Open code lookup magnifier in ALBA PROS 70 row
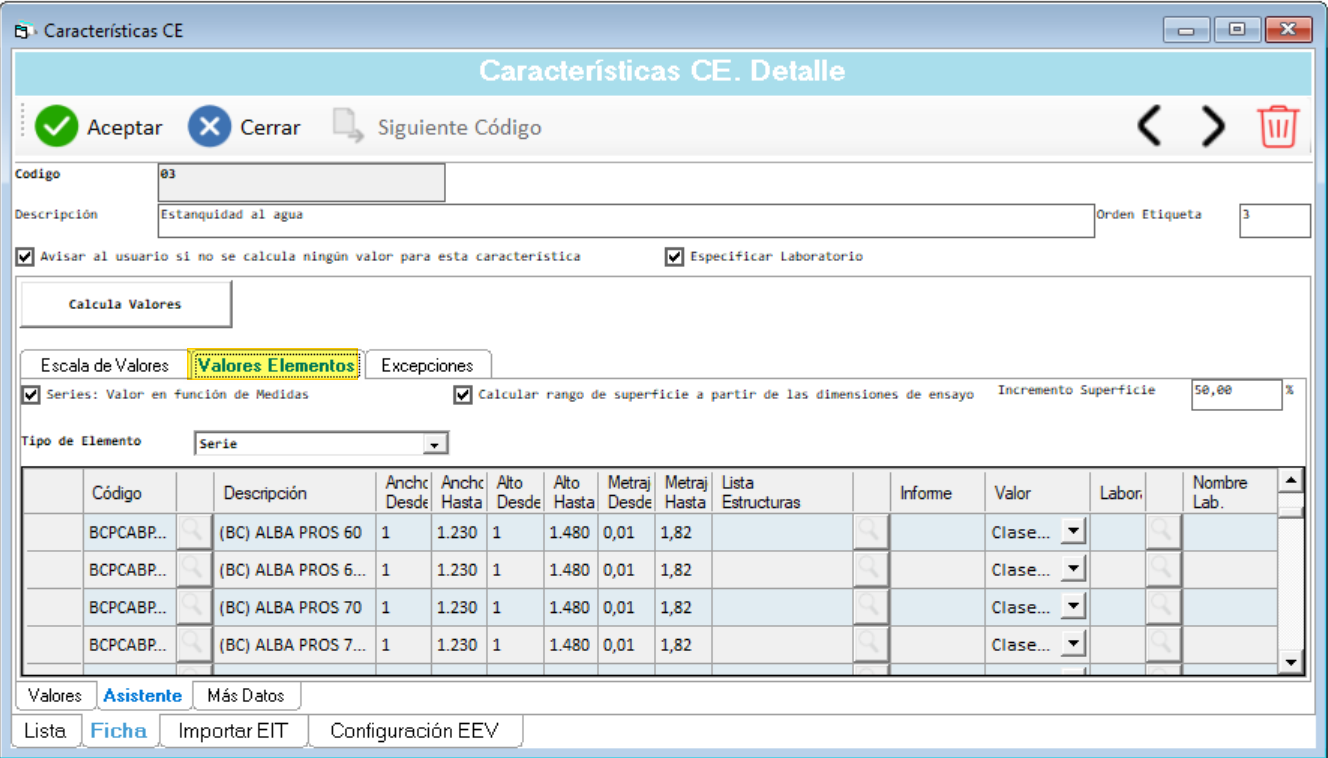 tap(195, 607)
